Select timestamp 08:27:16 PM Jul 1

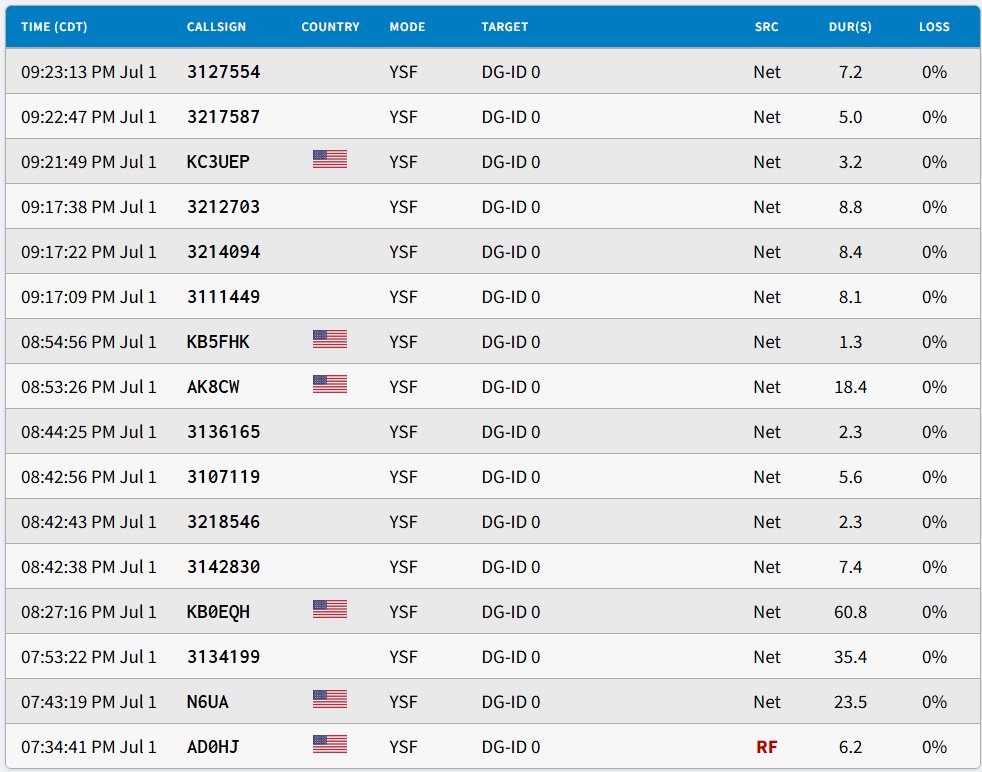tap(88, 612)
